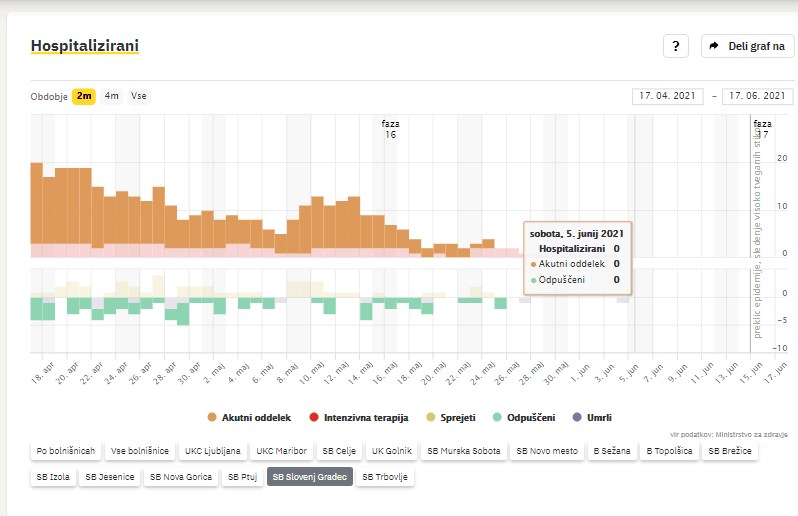Image resolution: width=798 pixels, height=516 pixels.
Task: Select the 4m period option
Action: point(111,96)
